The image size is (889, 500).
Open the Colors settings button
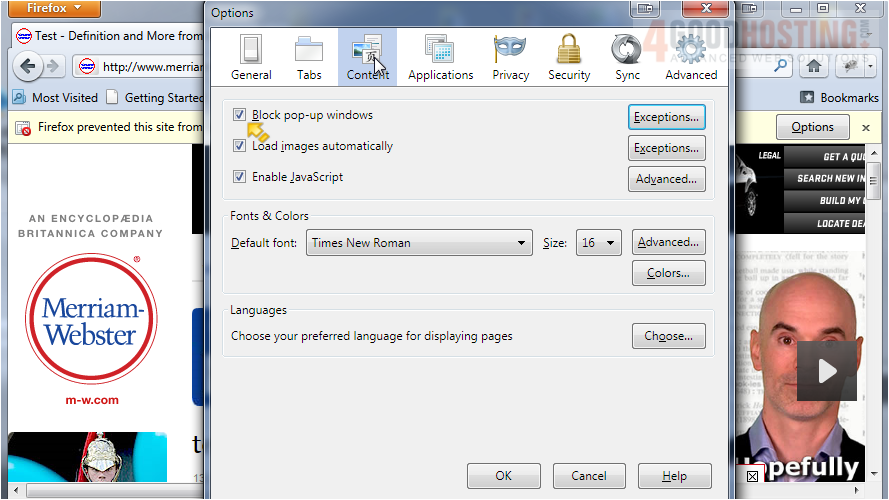(668, 273)
